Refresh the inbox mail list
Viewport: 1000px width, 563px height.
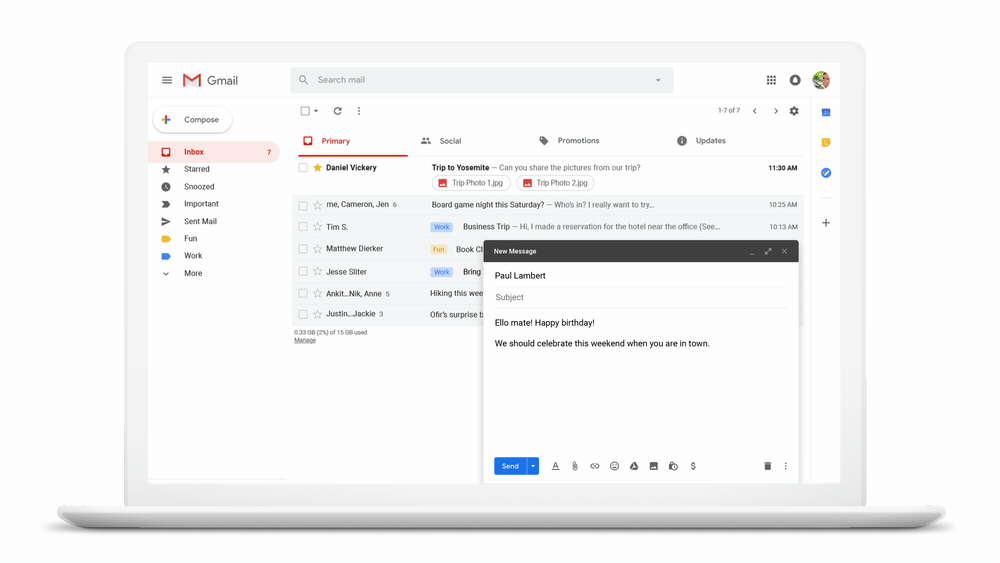coord(337,111)
